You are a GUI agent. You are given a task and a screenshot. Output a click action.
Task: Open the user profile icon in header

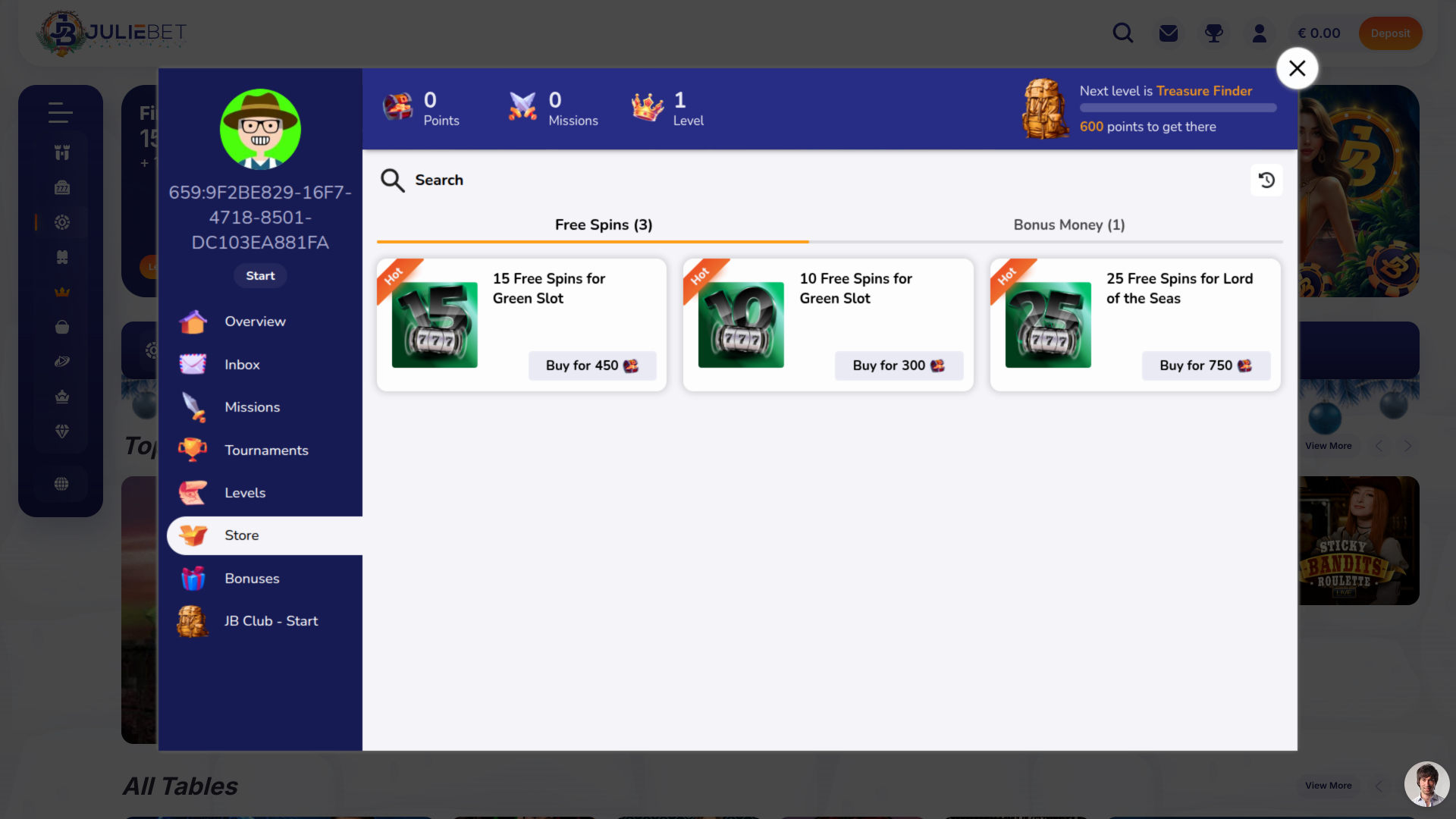[1260, 33]
